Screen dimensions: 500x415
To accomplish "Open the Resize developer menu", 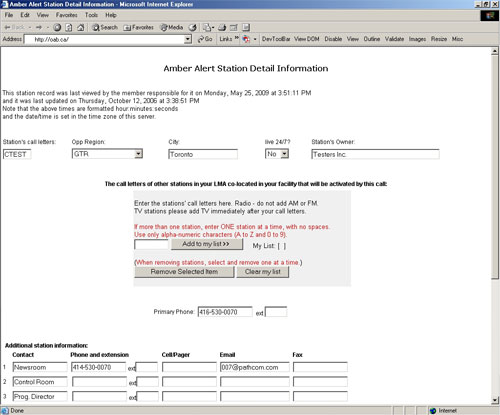I will 439,39.
